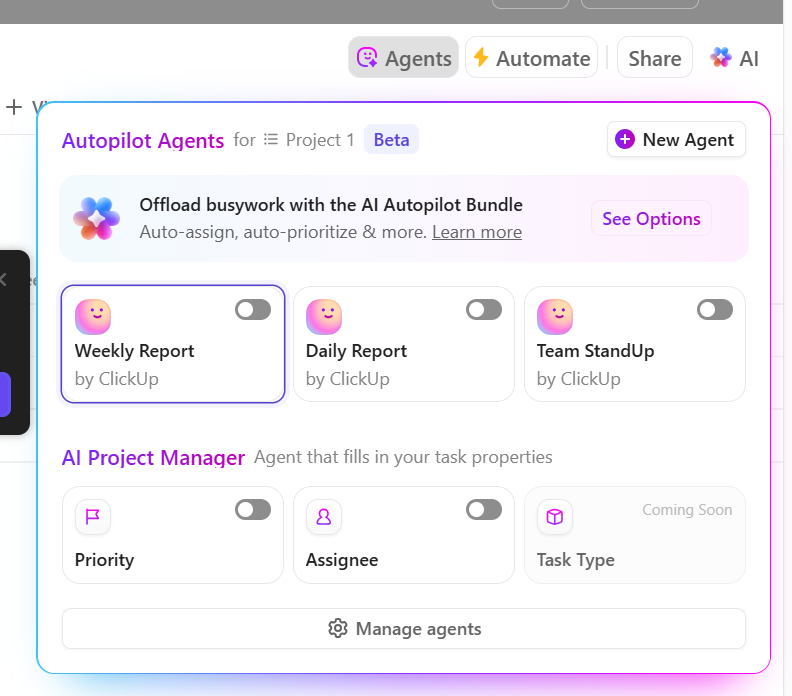Click the AI Project Manager heading
Viewport: 792px width, 696px height.
tap(153, 458)
